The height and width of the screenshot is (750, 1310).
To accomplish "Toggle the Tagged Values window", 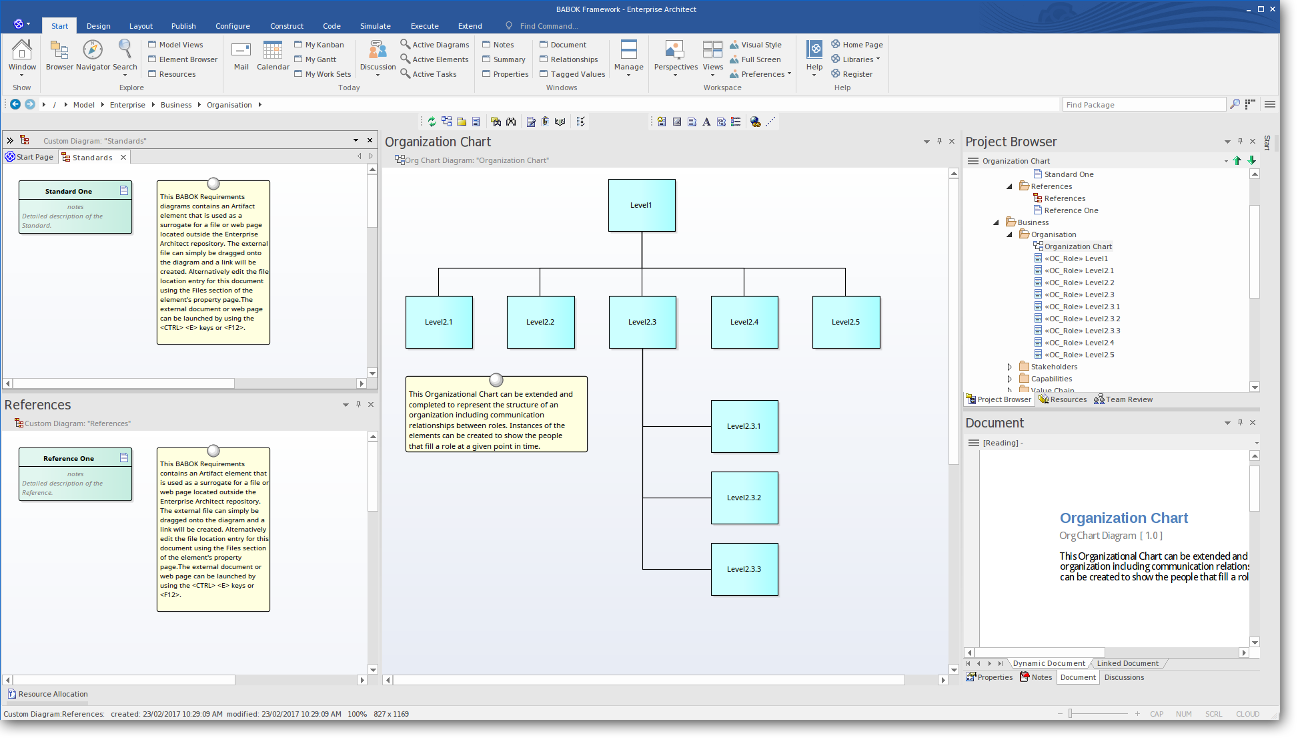I will tap(571, 74).
